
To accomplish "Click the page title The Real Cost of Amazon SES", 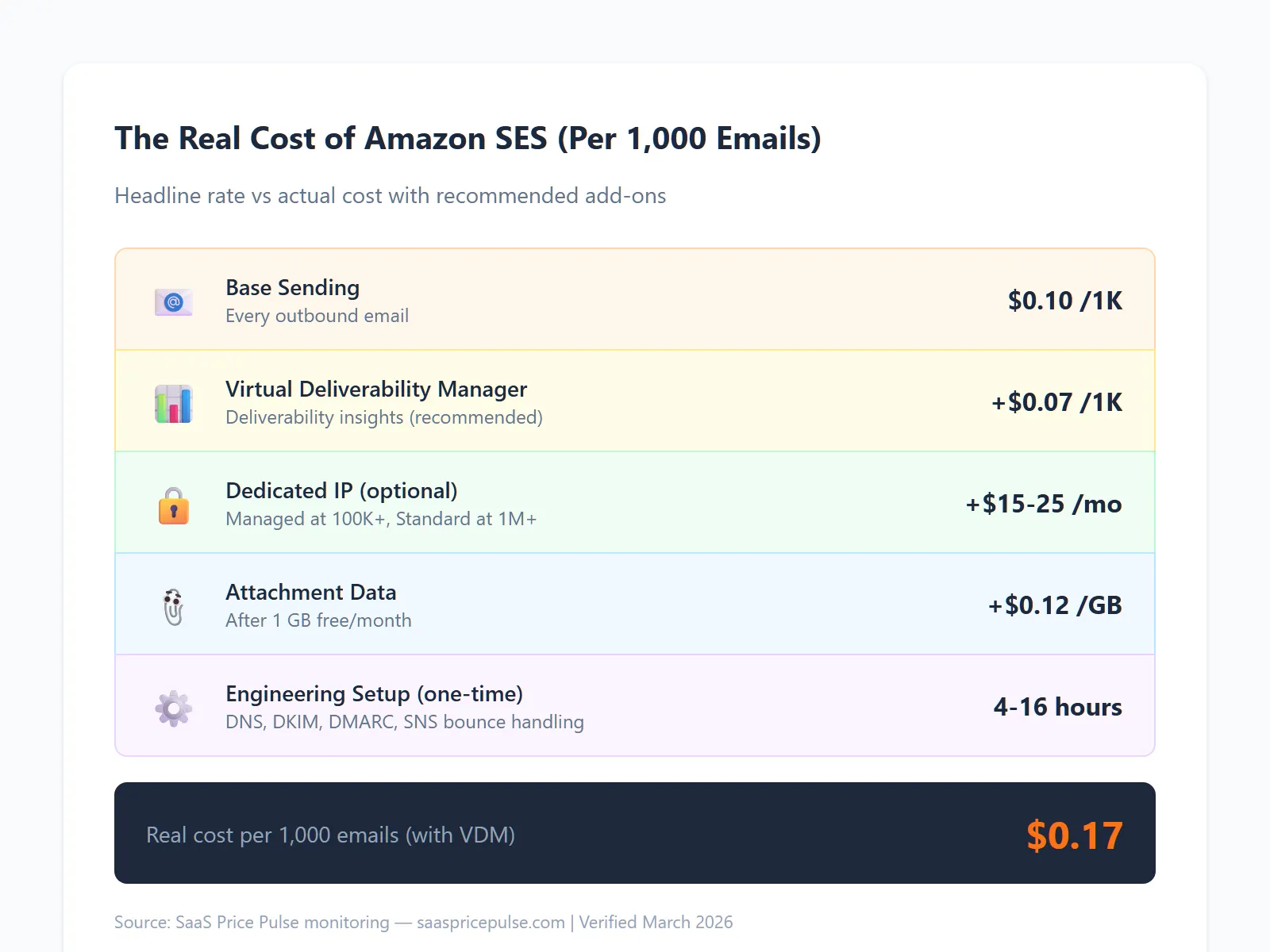I will [468, 139].
